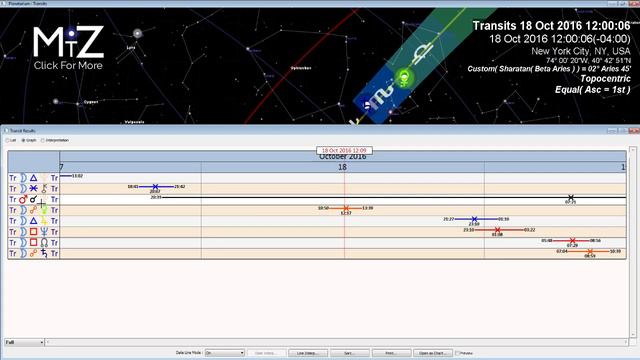Click the bright star near Lyra on sky map
This screenshot has height=360, width=640.
point(138,33)
